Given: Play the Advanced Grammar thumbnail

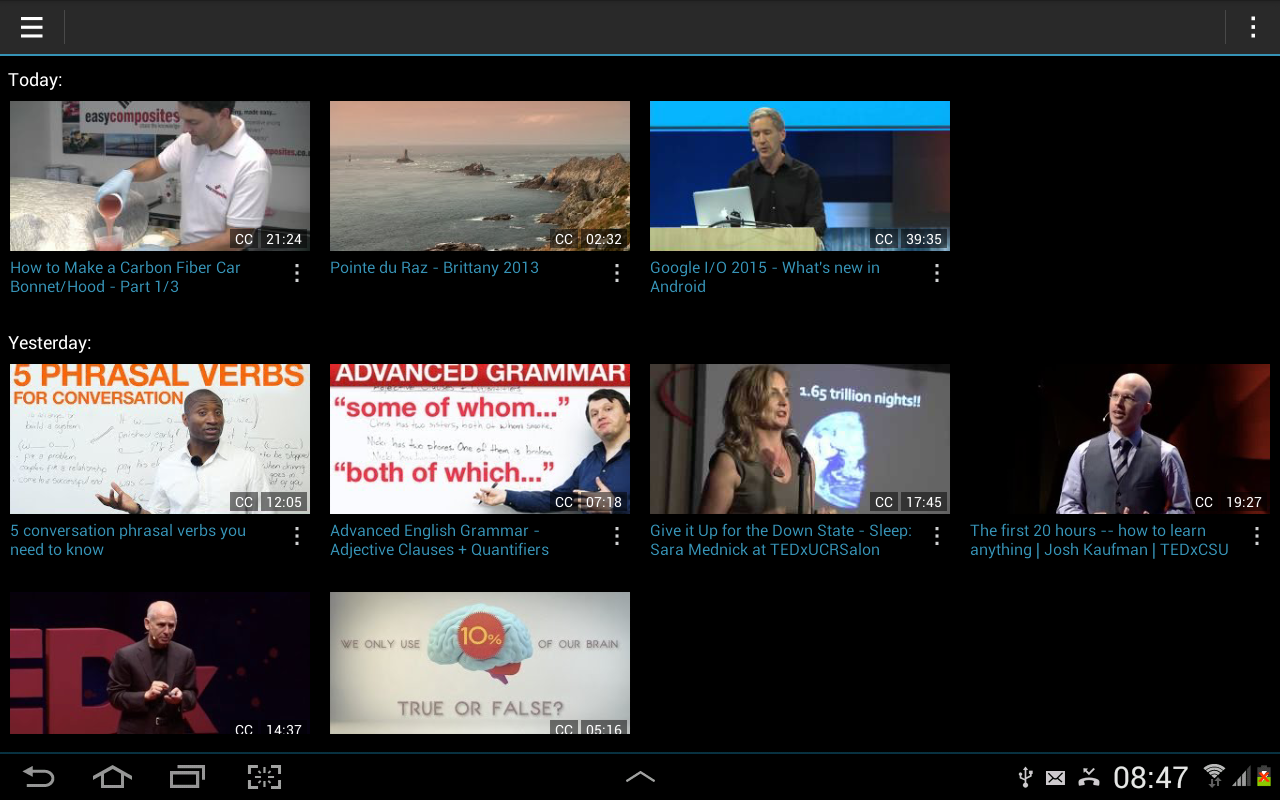Looking at the screenshot, I should (x=480, y=439).
